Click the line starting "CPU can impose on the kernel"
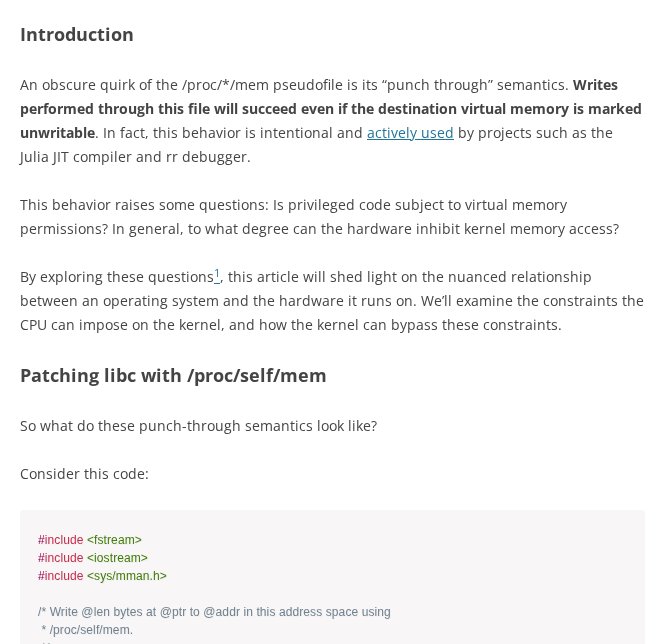664x644 pixels. pyautogui.click(x=290, y=325)
